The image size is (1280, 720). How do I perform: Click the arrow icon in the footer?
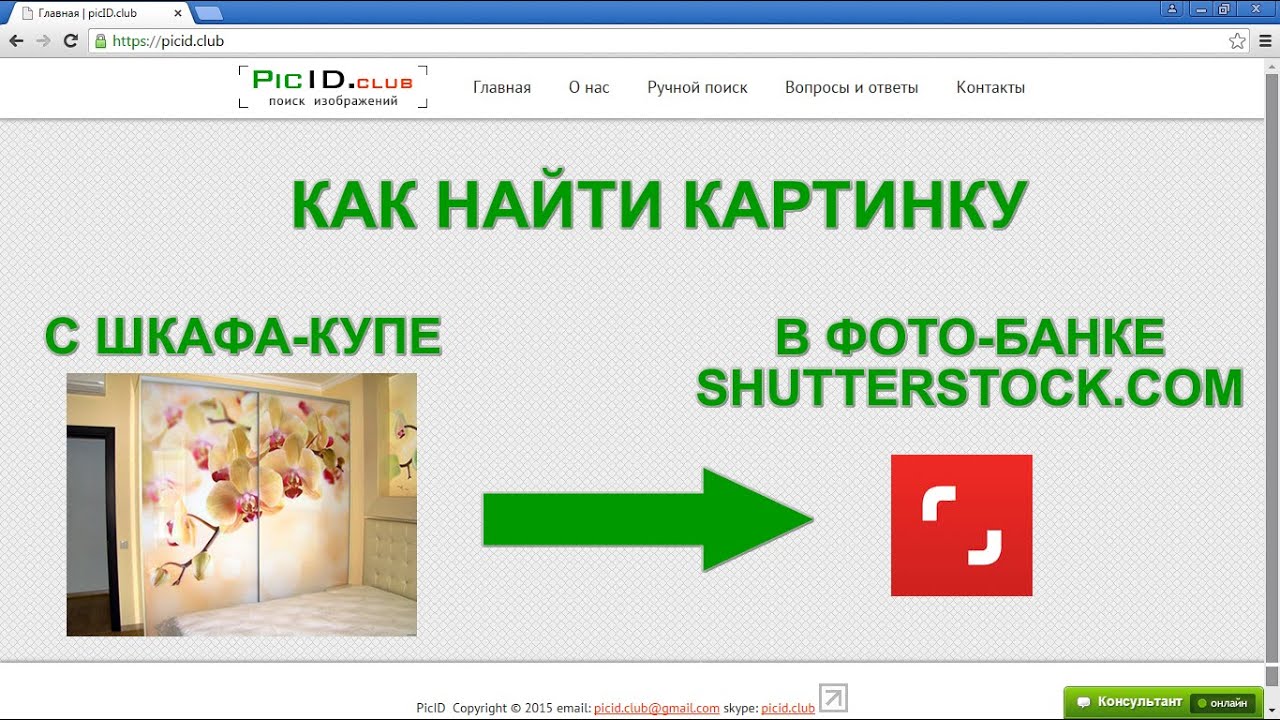(x=833, y=698)
